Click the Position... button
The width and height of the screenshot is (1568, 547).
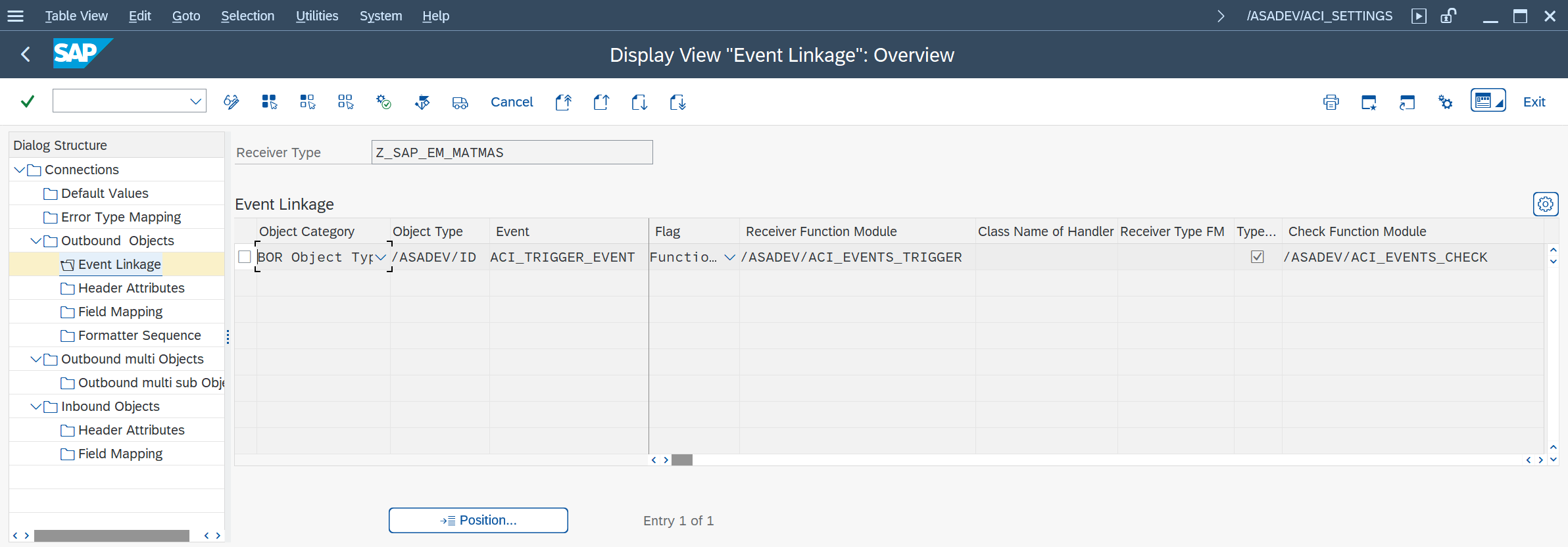(x=478, y=520)
